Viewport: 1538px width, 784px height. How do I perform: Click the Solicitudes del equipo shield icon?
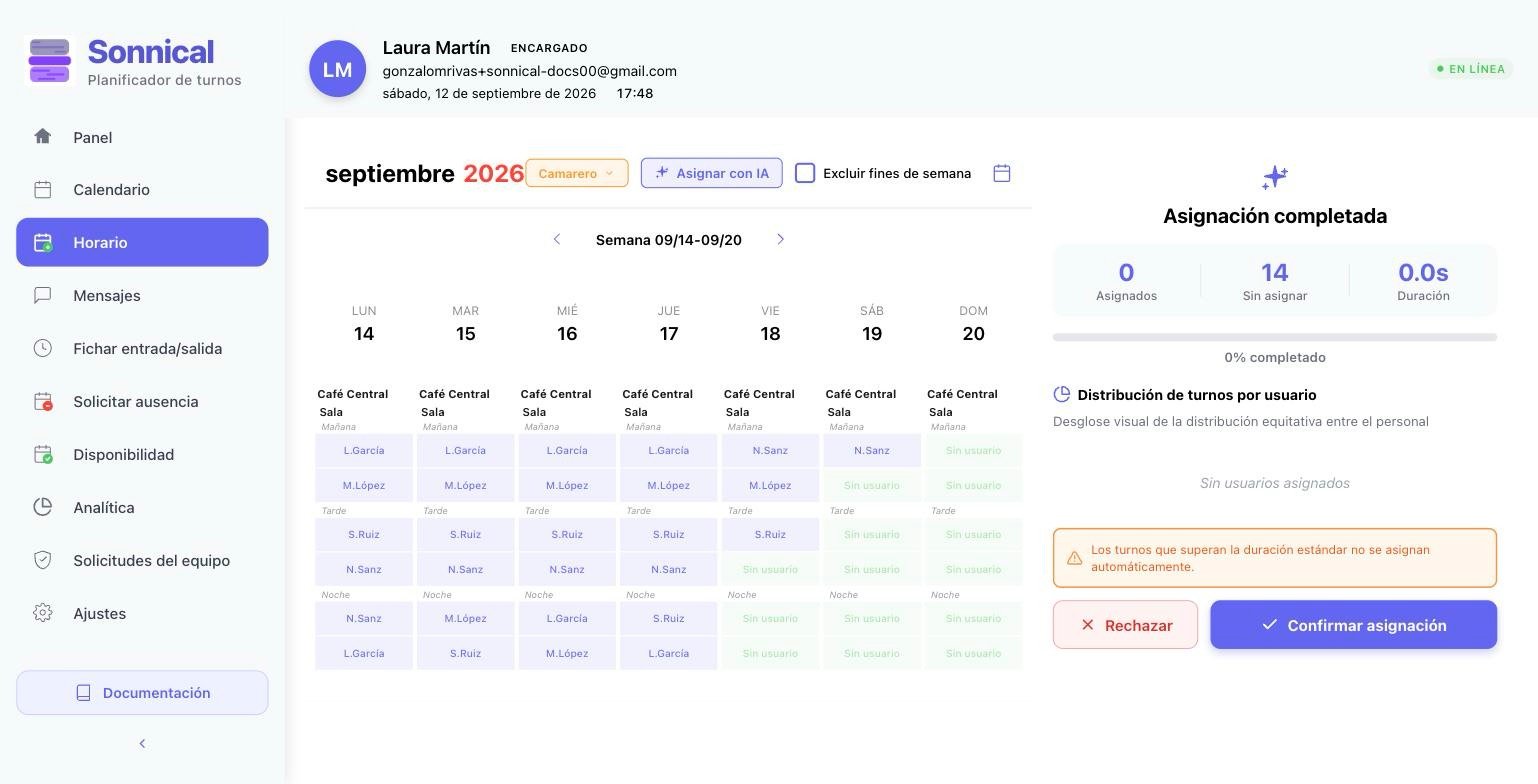pos(42,560)
